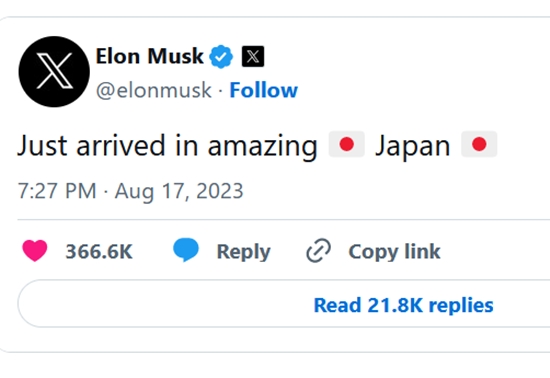This screenshot has width=550, height=378.
Task: Click the word 'Japan' in the tweet
Action: tap(413, 146)
